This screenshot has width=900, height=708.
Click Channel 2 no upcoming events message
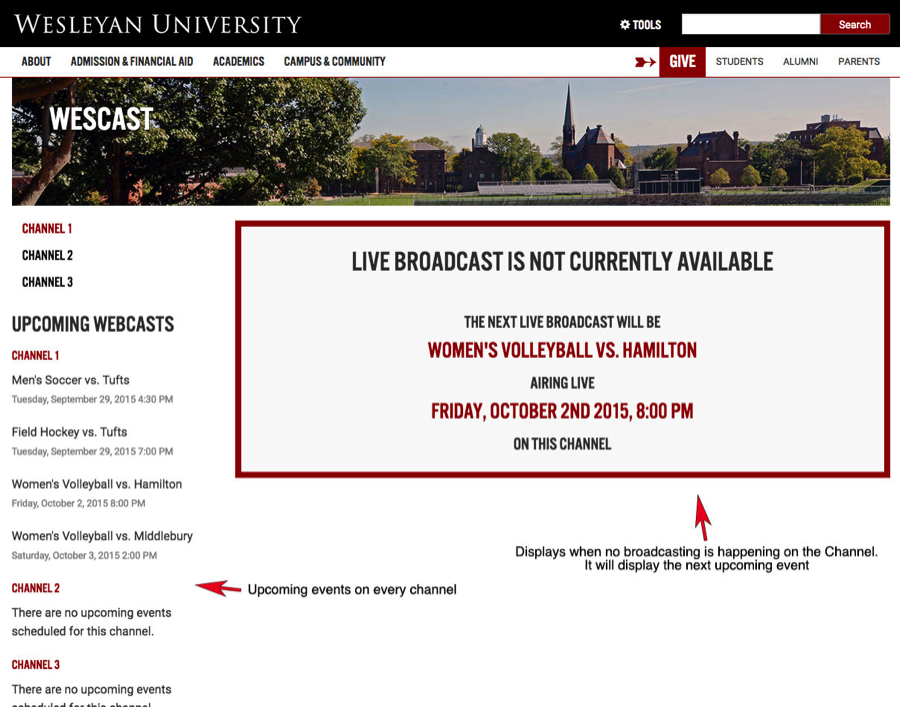92,622
